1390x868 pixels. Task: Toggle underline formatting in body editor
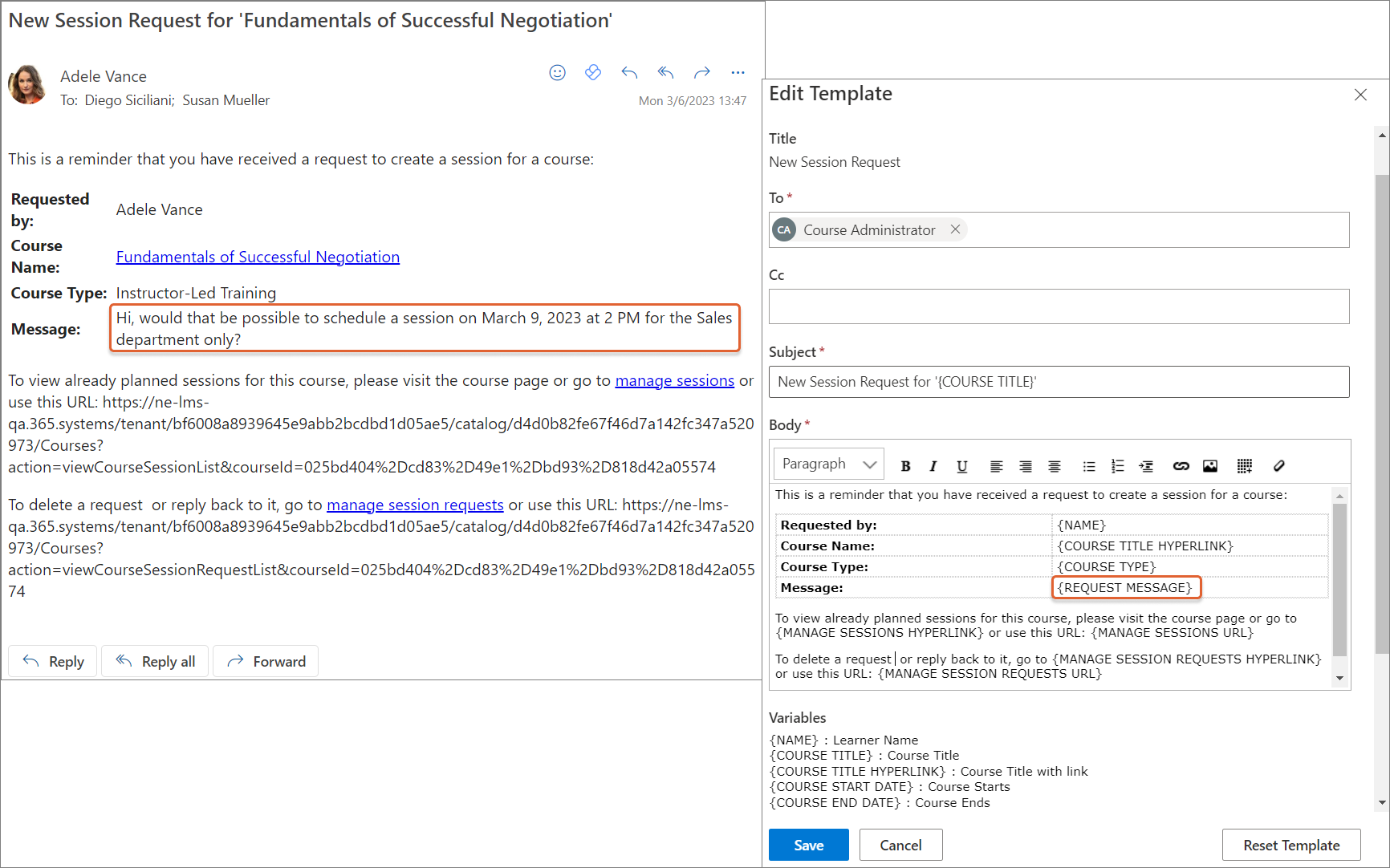pyautogui.click(x=961, y=466)
